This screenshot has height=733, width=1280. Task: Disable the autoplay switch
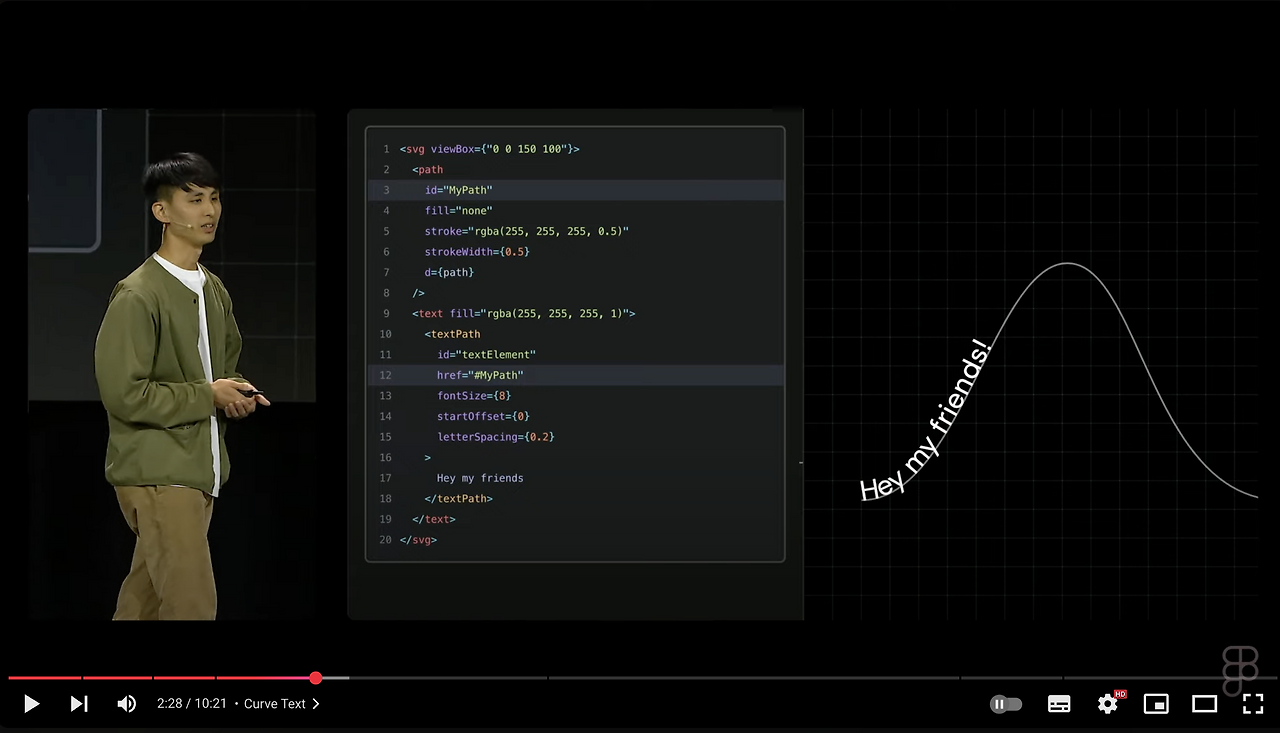[x=1006, y=703]
